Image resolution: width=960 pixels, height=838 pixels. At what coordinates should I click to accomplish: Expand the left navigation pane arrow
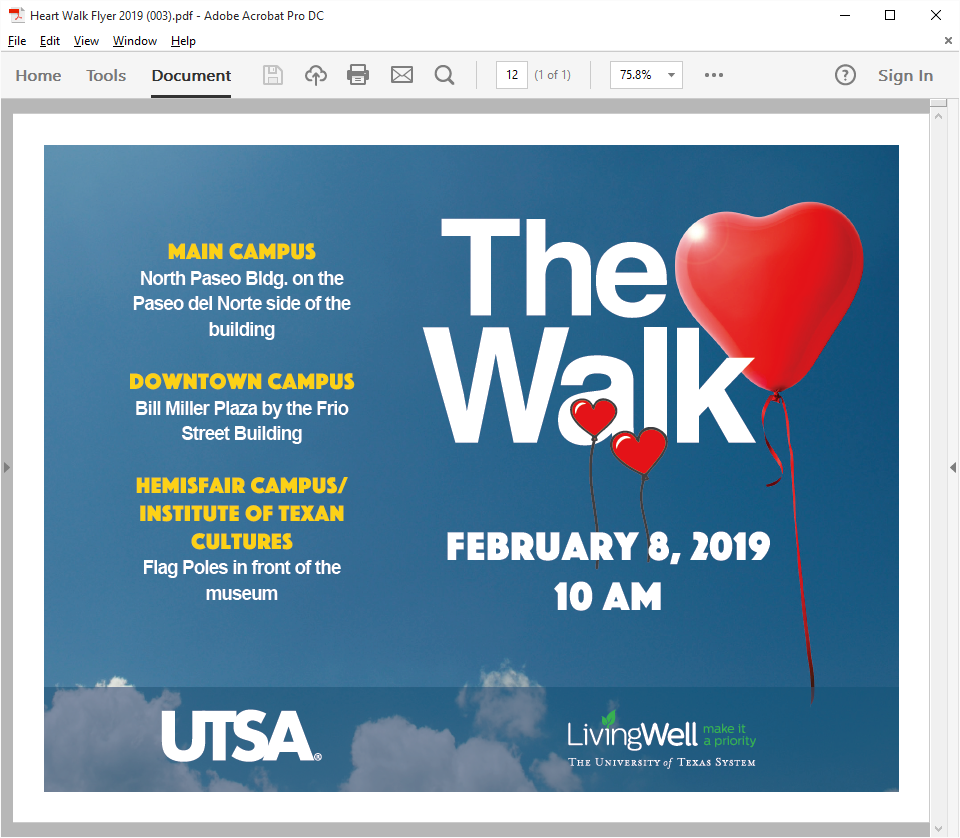pos(6,467)
